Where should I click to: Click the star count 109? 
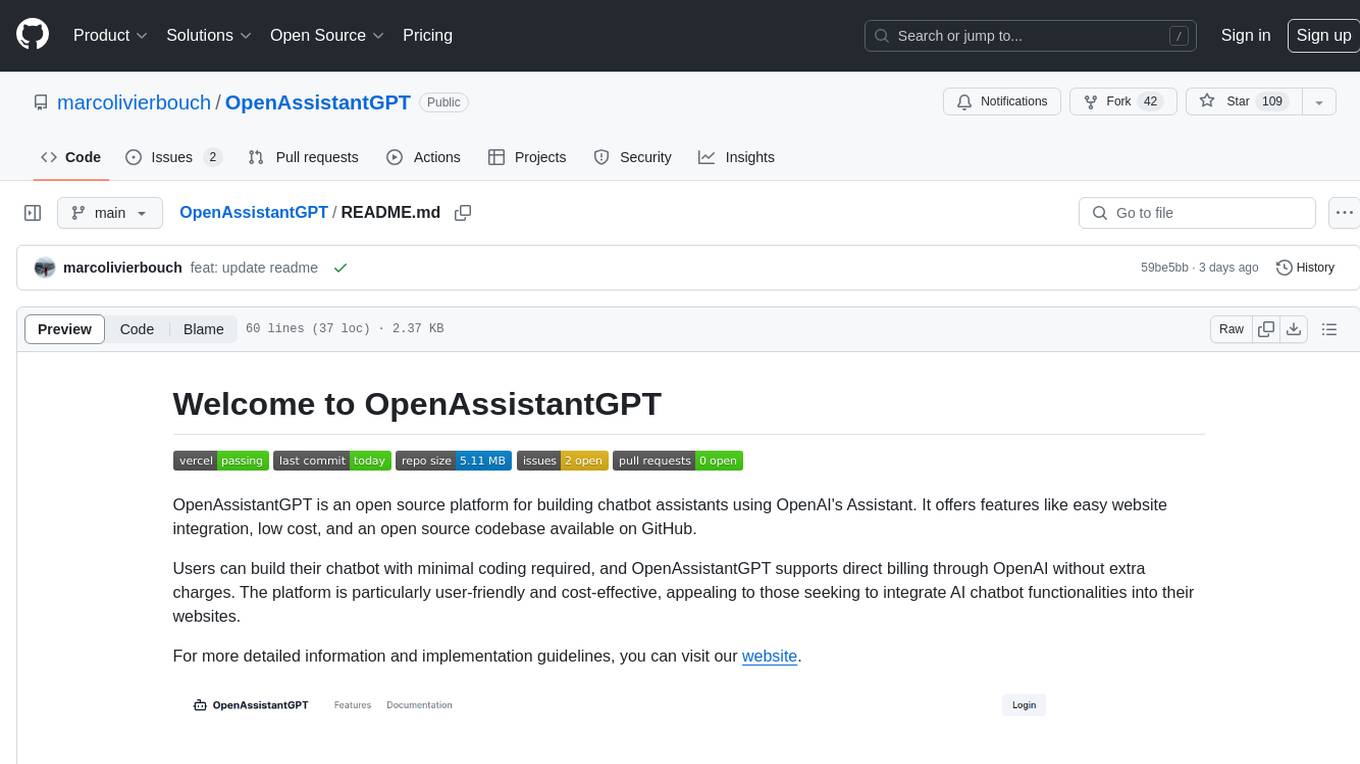coord(1272,101)
